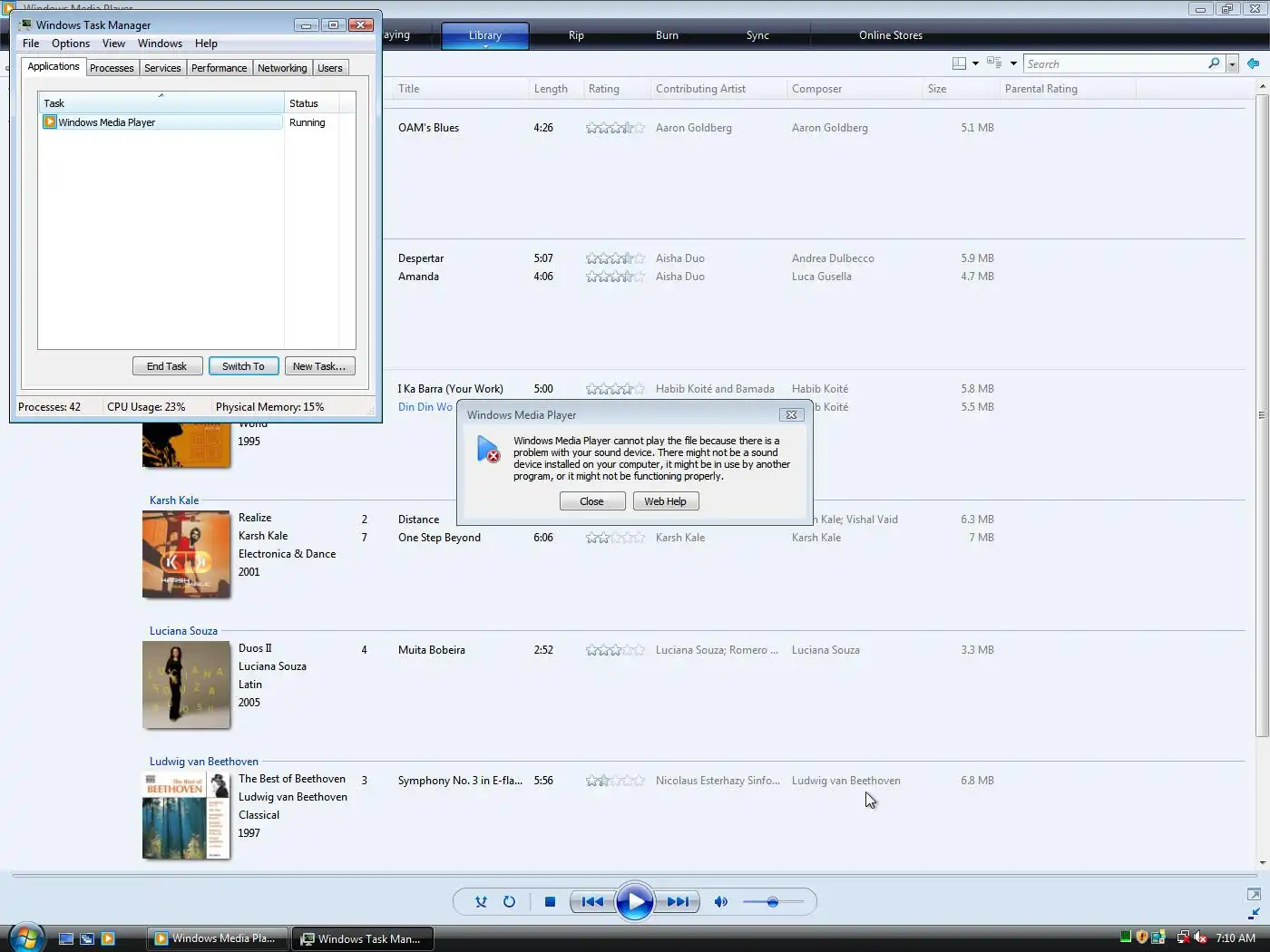Image resolution: width=1270 pixels, height=952 pixels.
Task: Open Task Manager Performance tab
Action: pos(219,68)
